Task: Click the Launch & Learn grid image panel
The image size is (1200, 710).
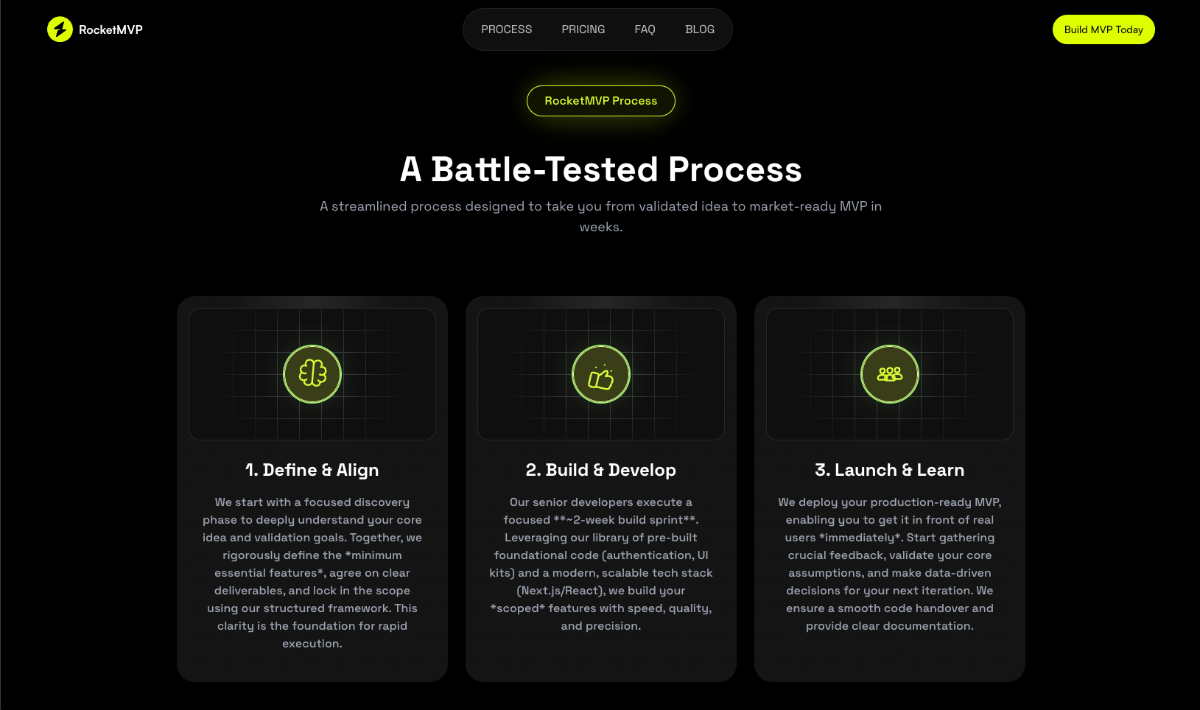Action: (890, 374)
